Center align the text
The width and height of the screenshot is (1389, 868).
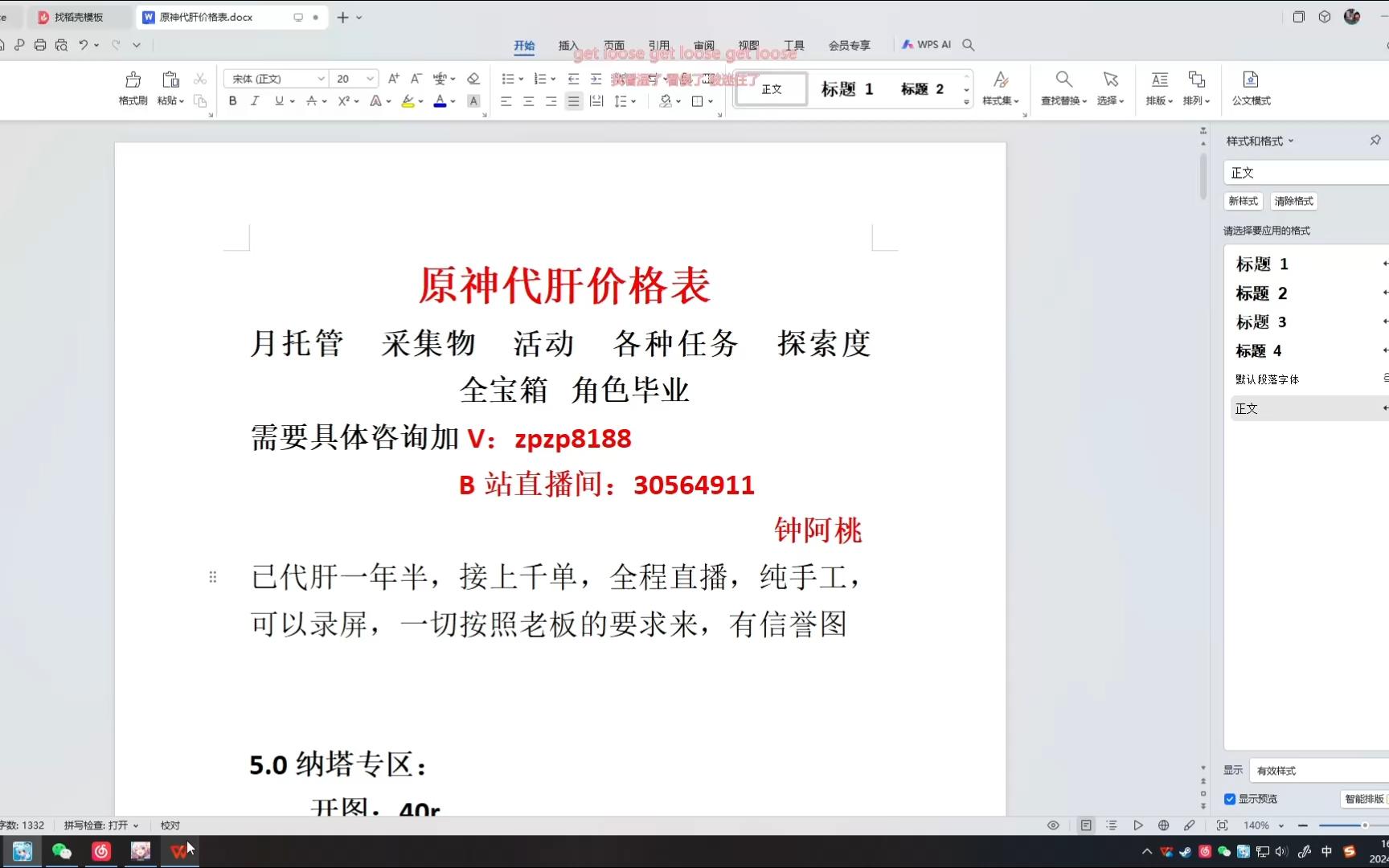point(528,101)
